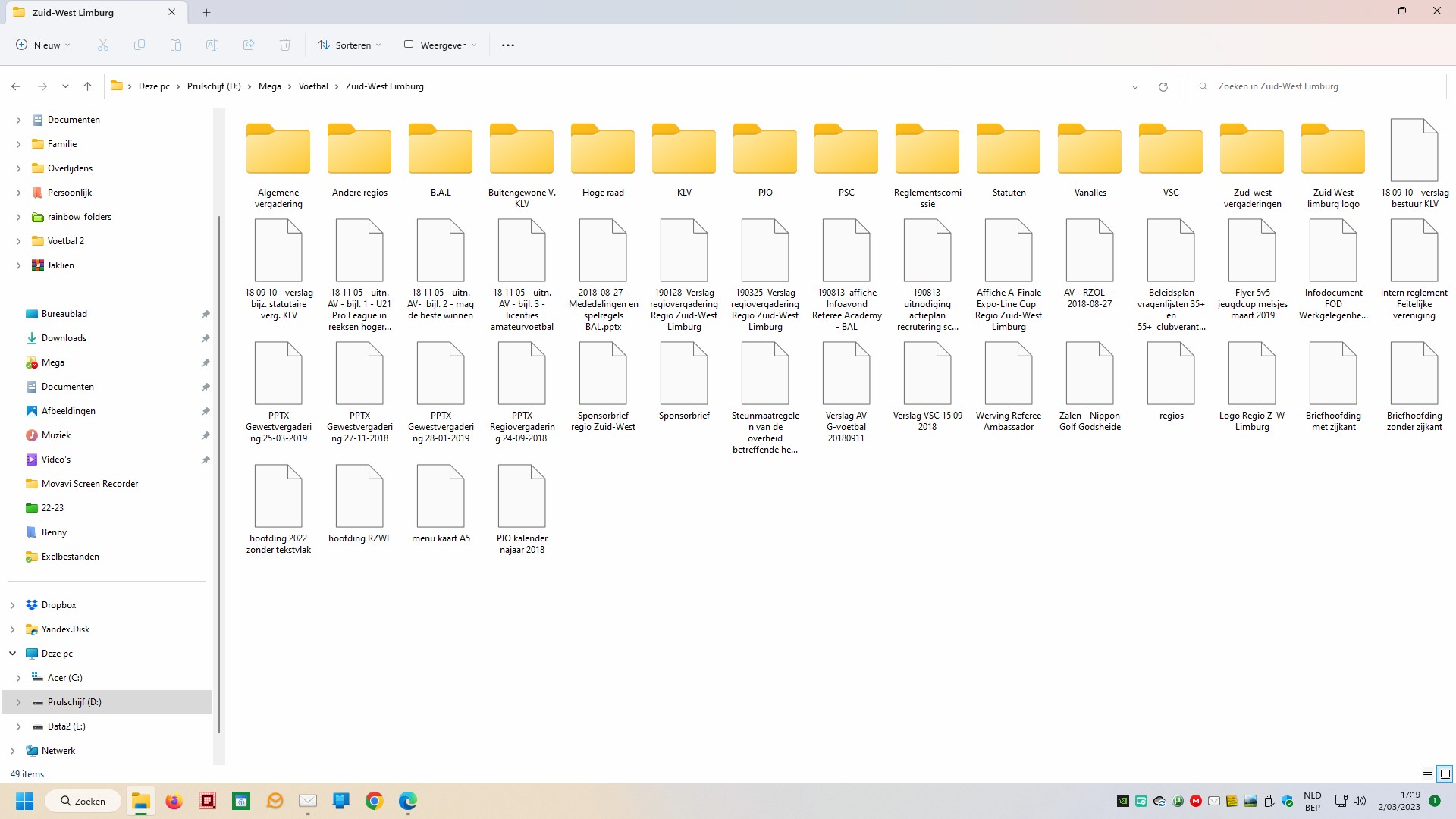Select the Cut icon in the toolbar
Viewport: 1456px width, 819px height.
103,45
